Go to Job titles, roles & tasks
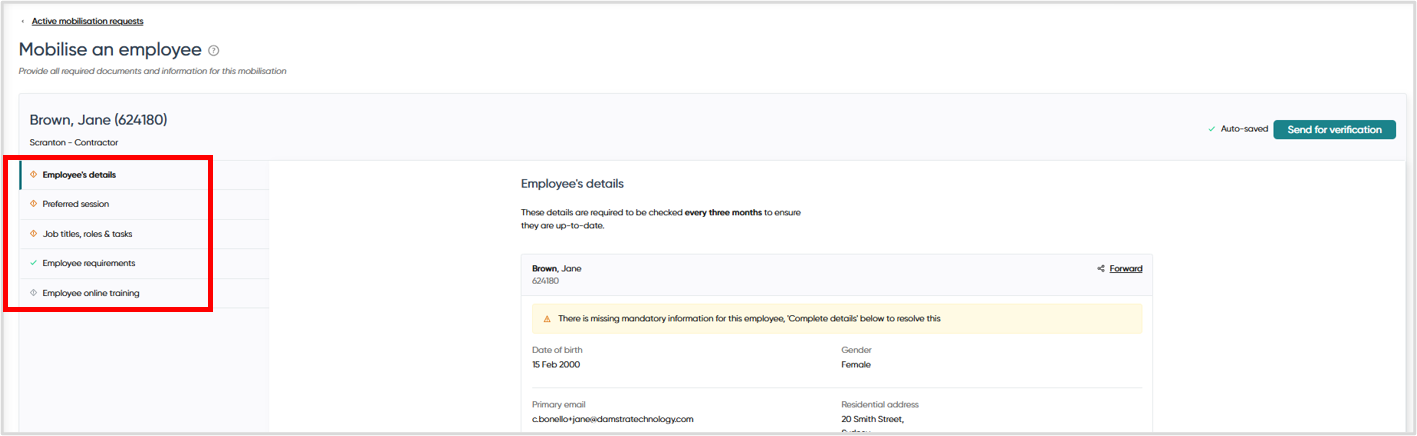Screen dimensions: 1417x436 pos(144,234)
